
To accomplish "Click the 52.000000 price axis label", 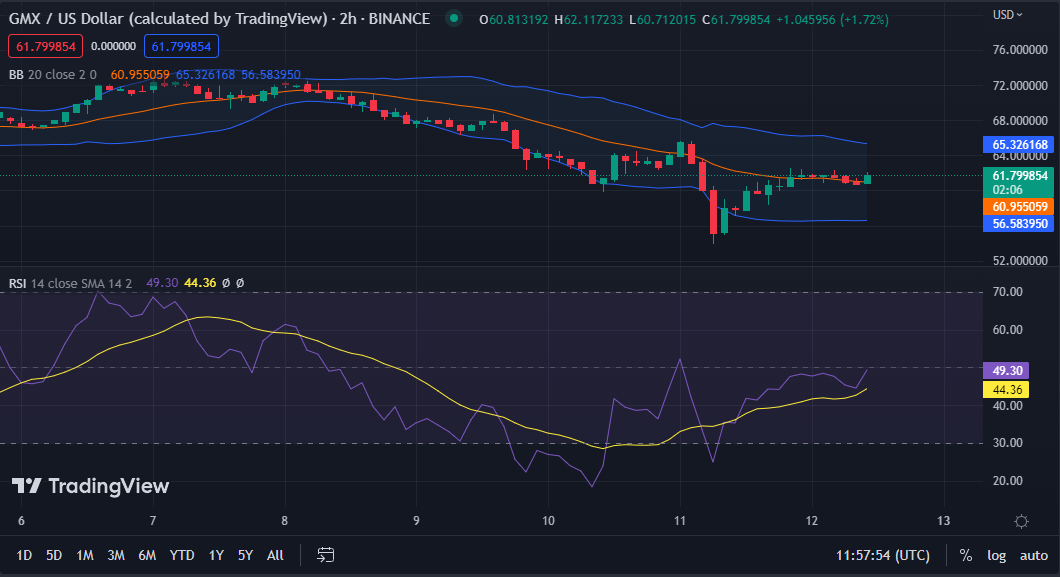I will pyautogui.click(x=1020, y=261).
